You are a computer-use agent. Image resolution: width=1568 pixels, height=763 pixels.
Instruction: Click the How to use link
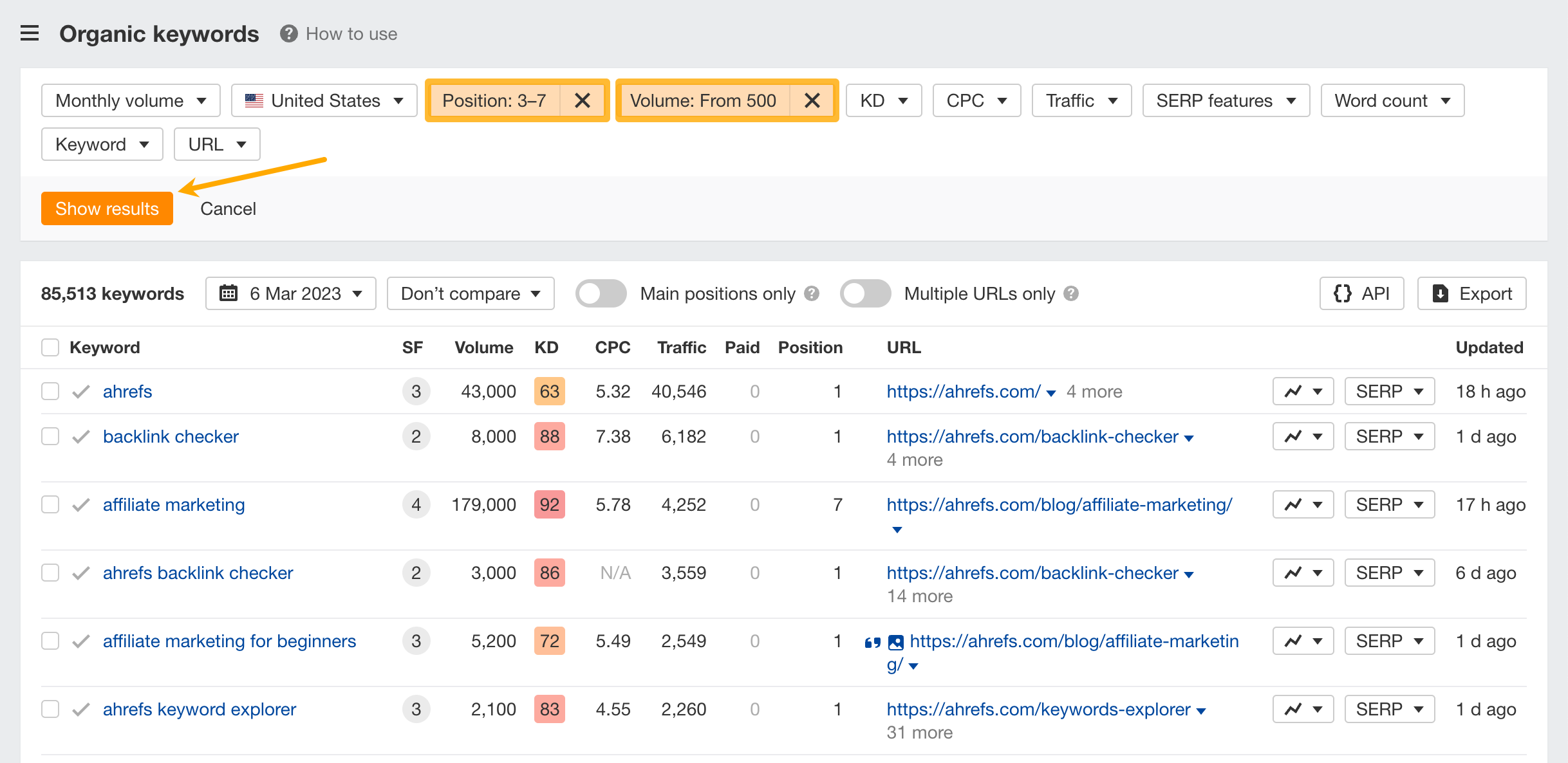(x=351, y=33)
